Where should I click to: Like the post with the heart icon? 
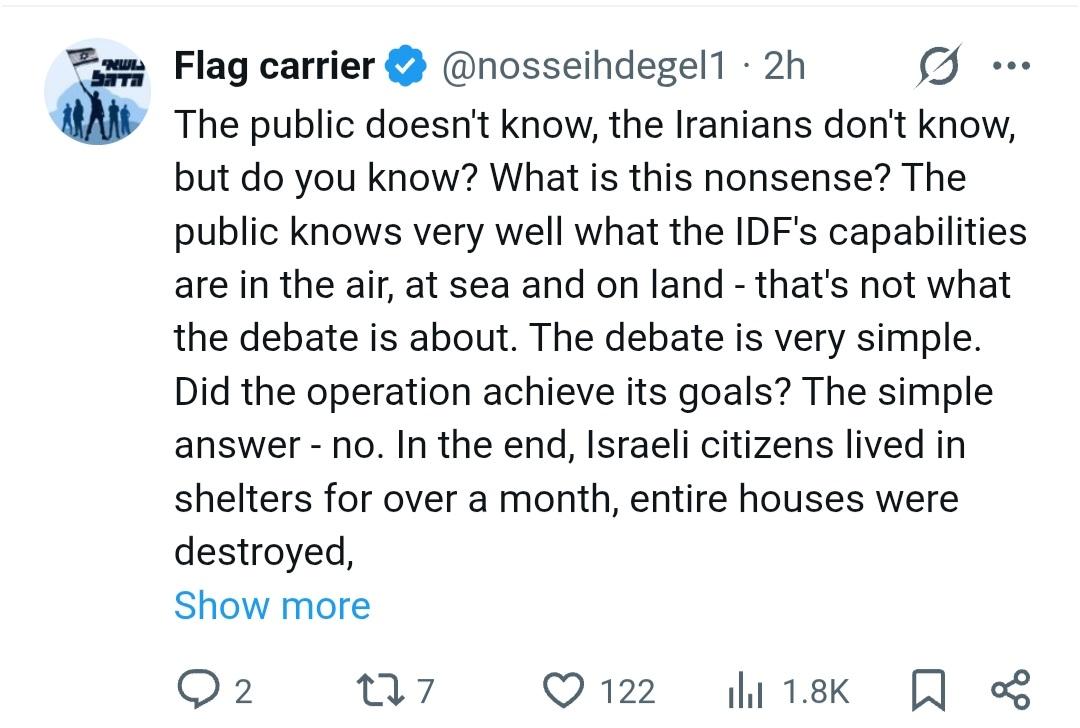(563, 690)
